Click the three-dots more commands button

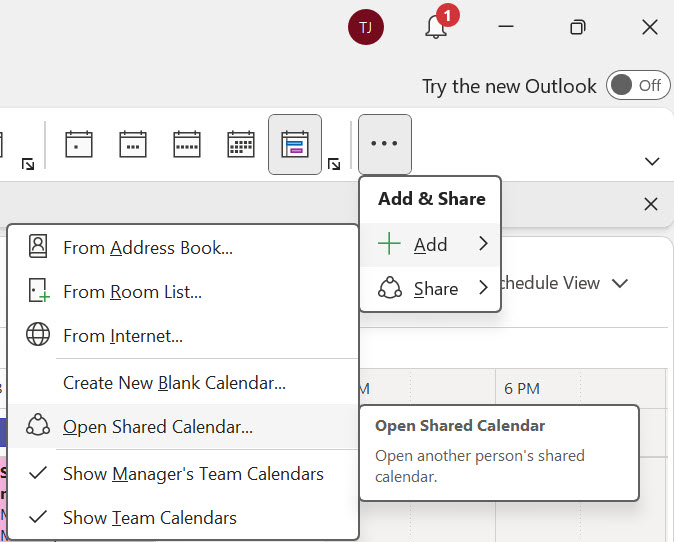[x=385, y=144]
